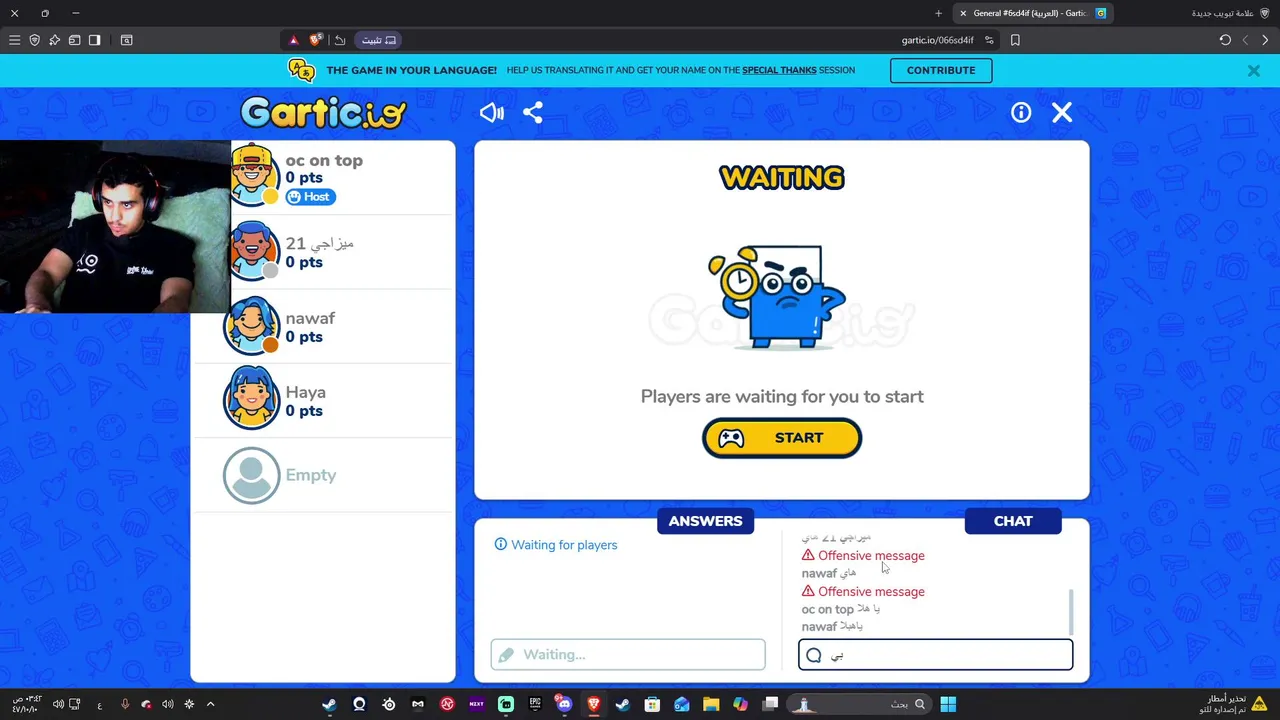Click the CONTRIBUTE button
1280x720 pixels.
coord(941,70)
